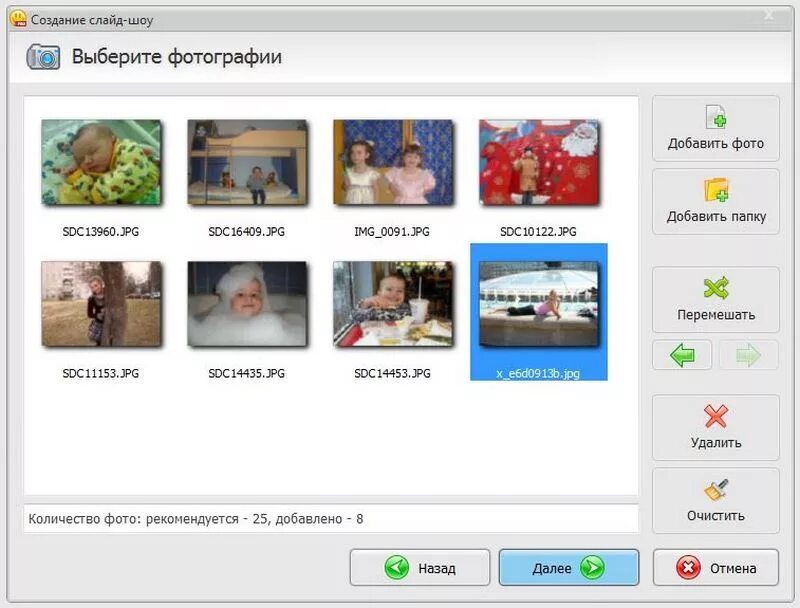The width and height of the screenshot is (800, 608).
Task: Click the file name SDC16409.JPG
Action: click(246, 232)
